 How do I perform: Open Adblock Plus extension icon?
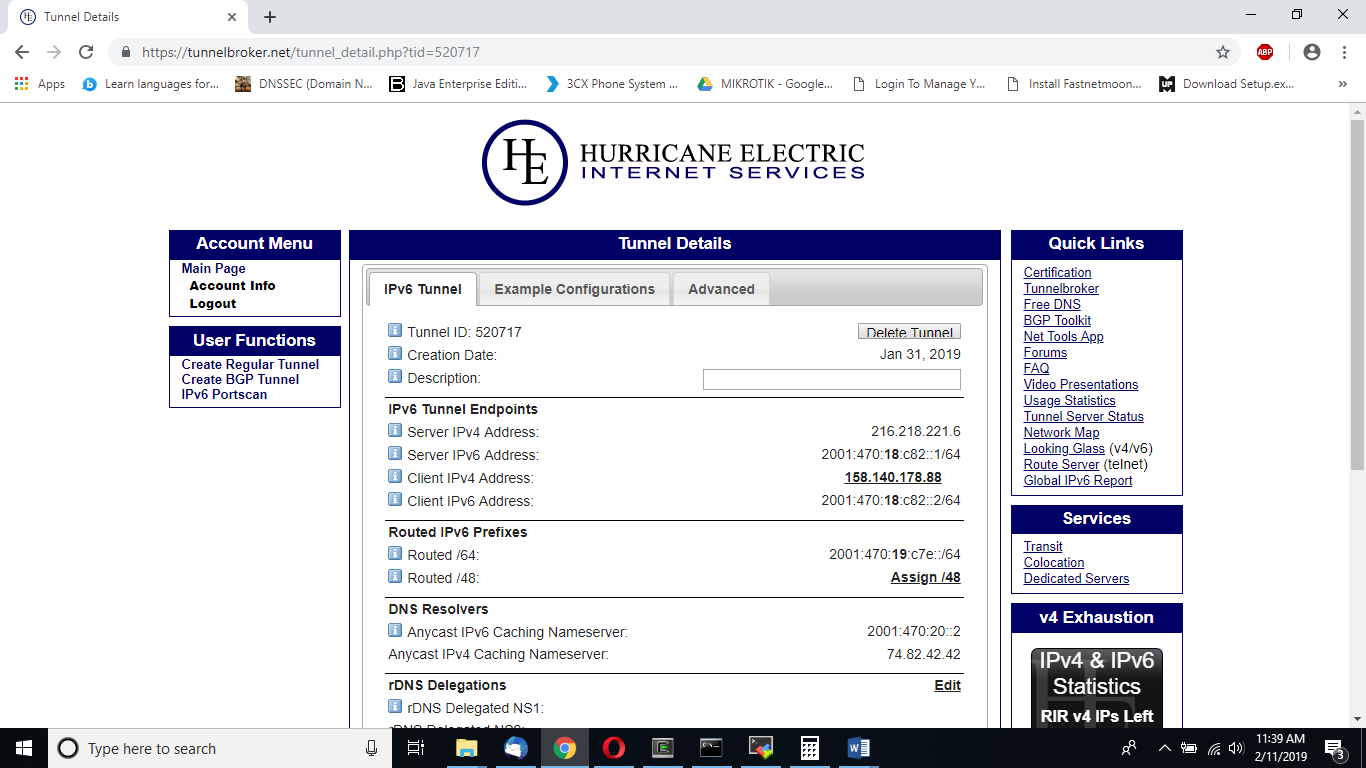(1265, 52)
